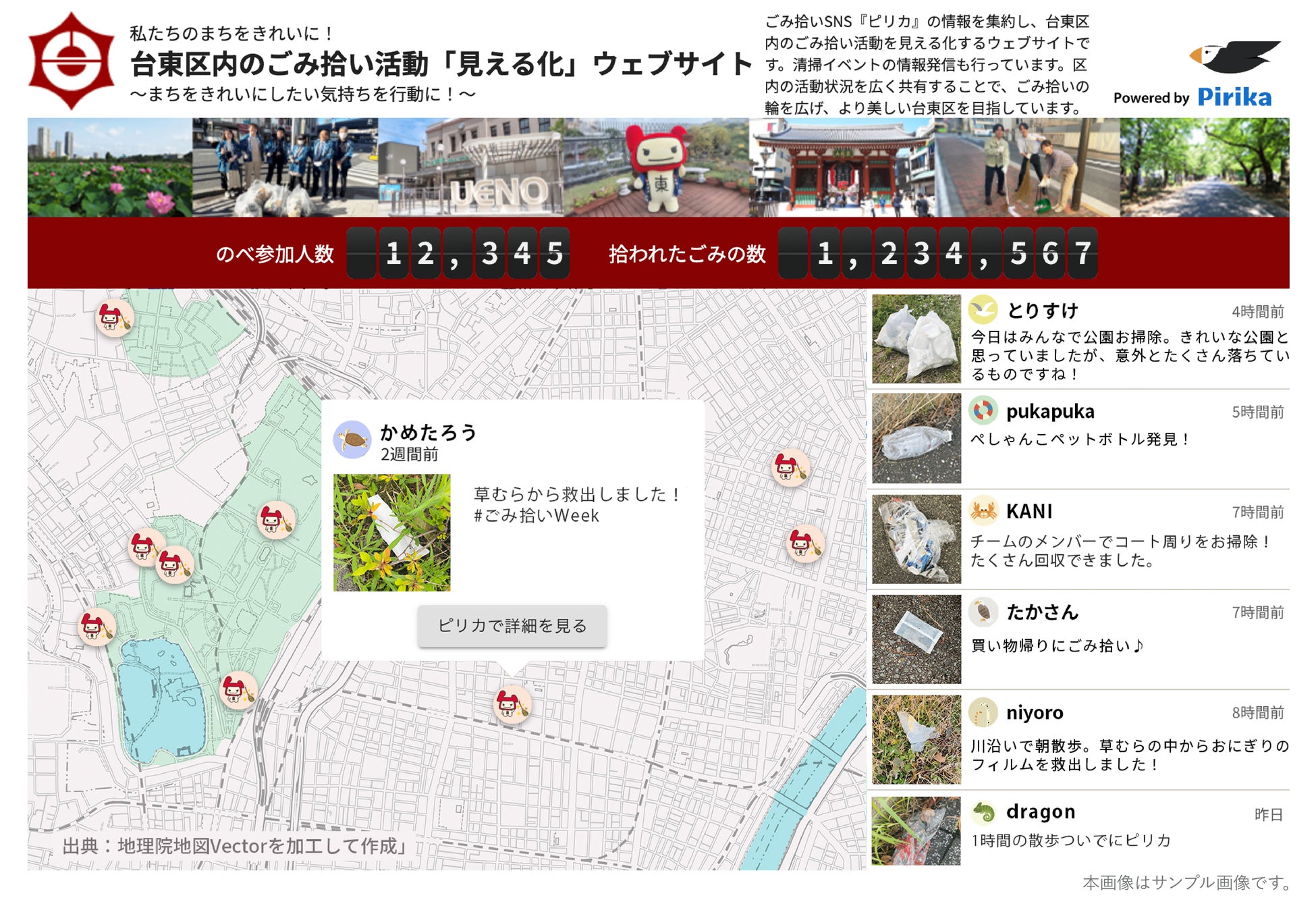Image resolution: width=1316 pixels, height=906 pixels.
Task: Click the red temple gate banner photo
Action: [841, 167]
